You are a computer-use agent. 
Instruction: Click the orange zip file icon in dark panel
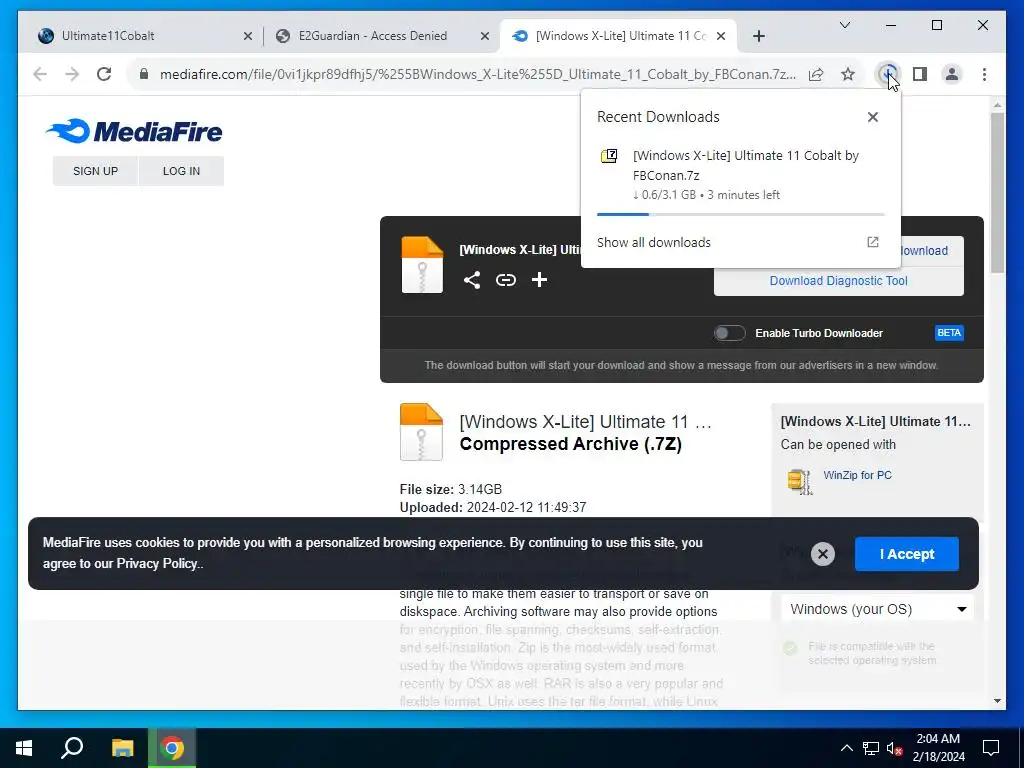click(x=422, y=264)
